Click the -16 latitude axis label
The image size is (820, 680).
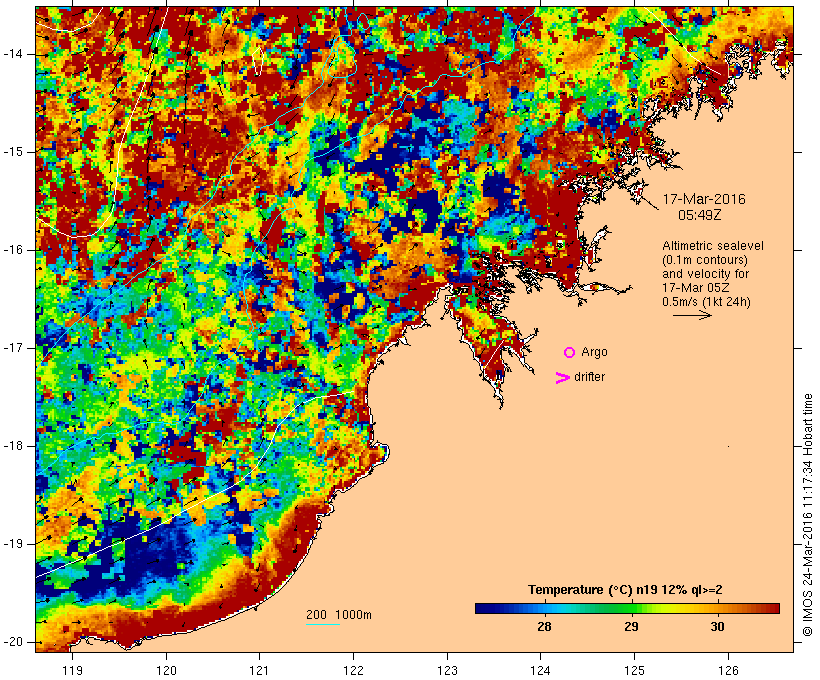pos(13,250)
